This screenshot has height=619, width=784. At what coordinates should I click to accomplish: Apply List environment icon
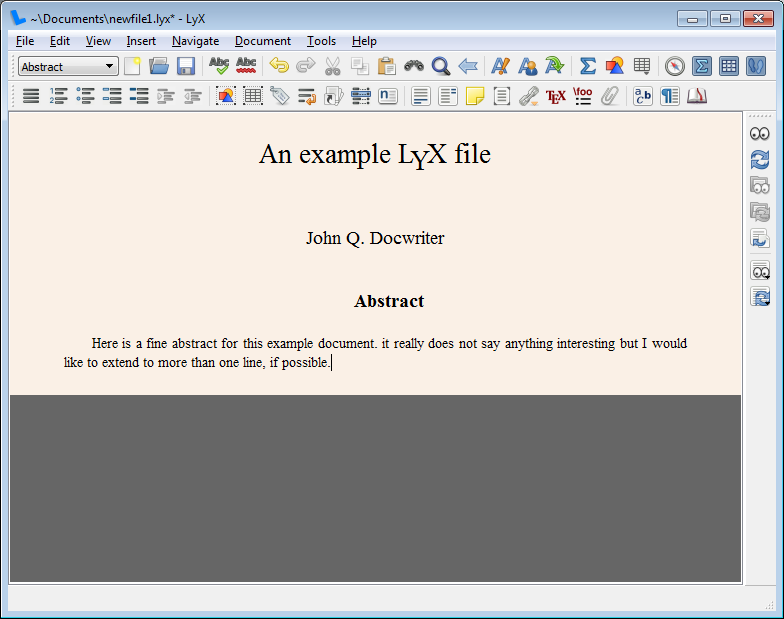112,96
